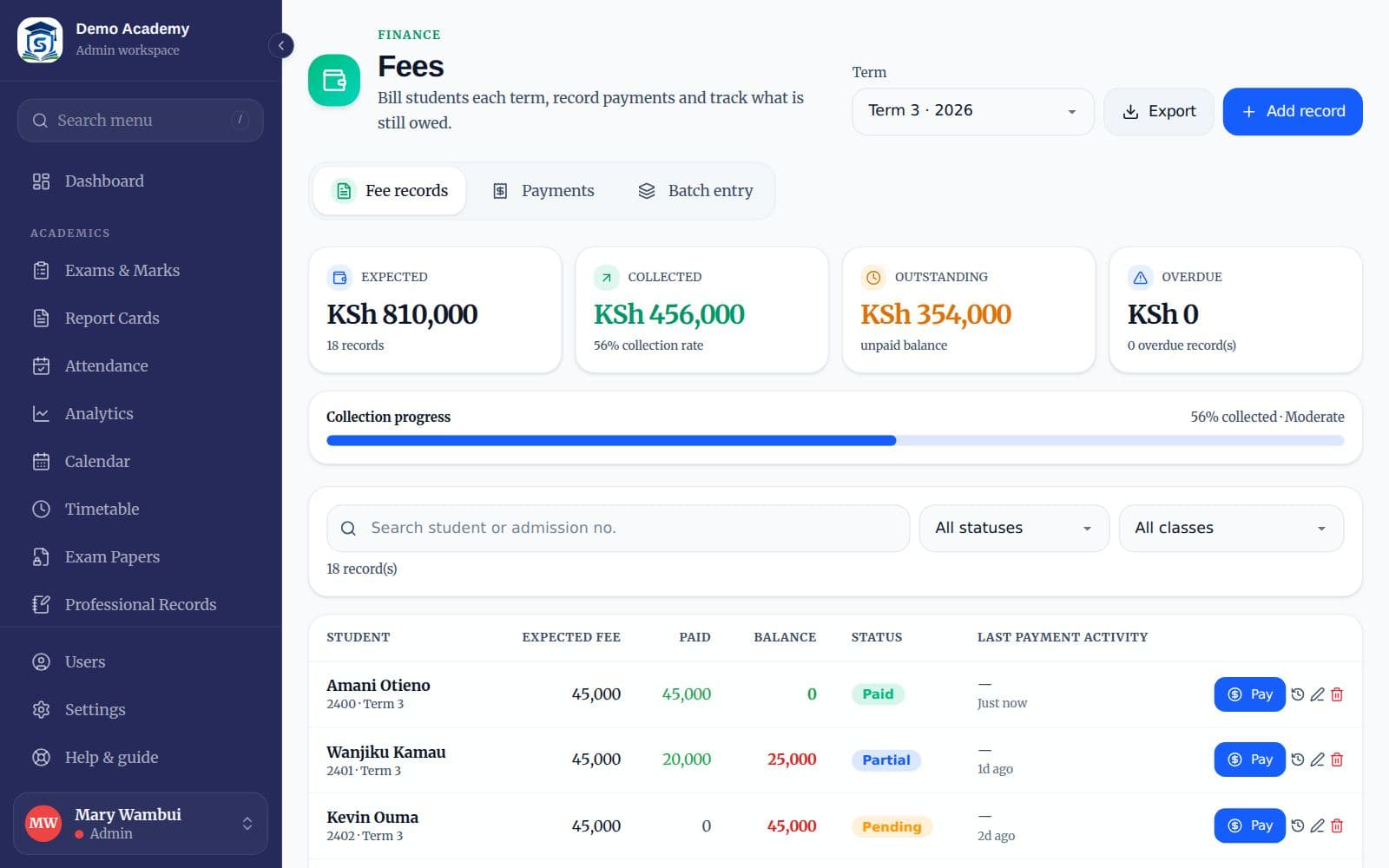Click the Export button
1389x868 pixels.
pos(1159,111)
